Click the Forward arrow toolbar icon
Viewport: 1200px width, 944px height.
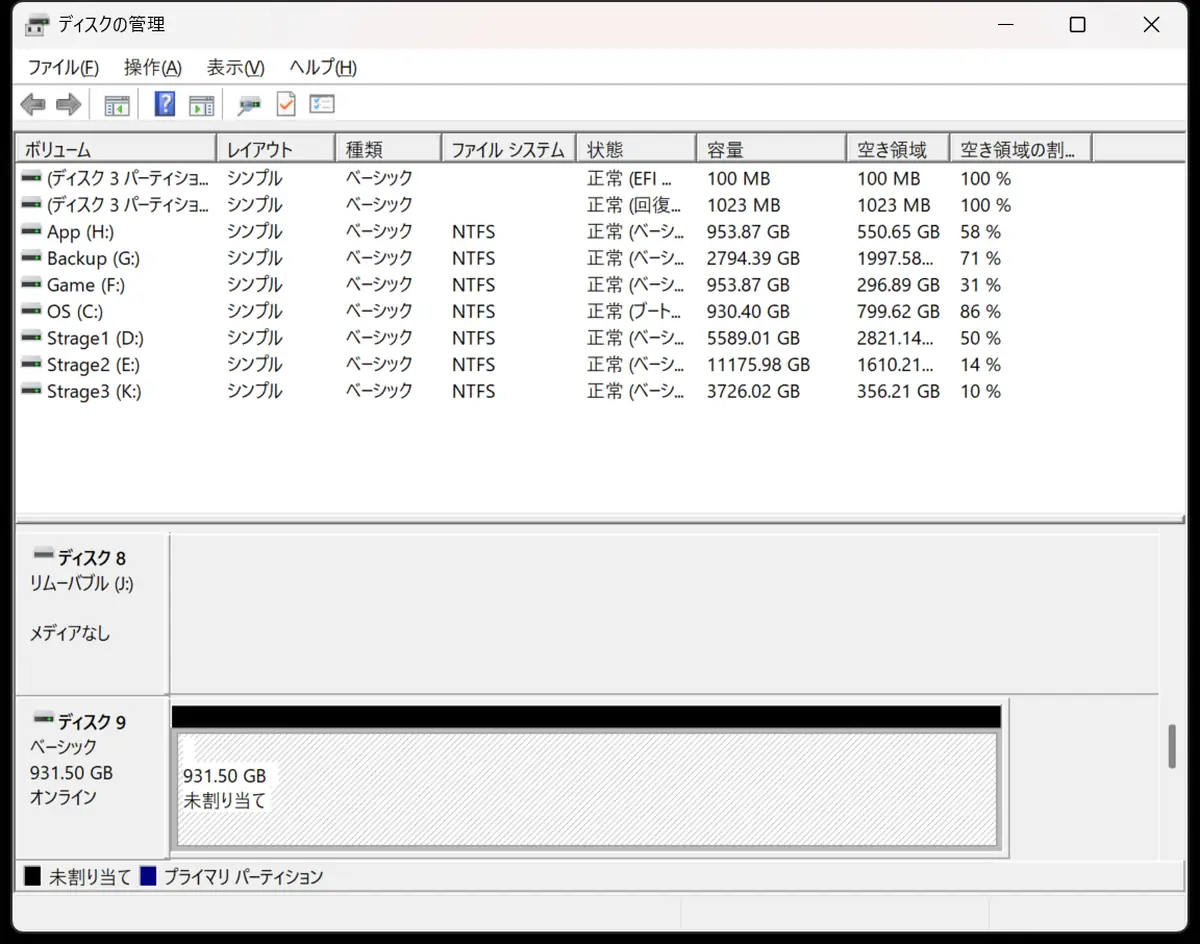pos(68,104)
